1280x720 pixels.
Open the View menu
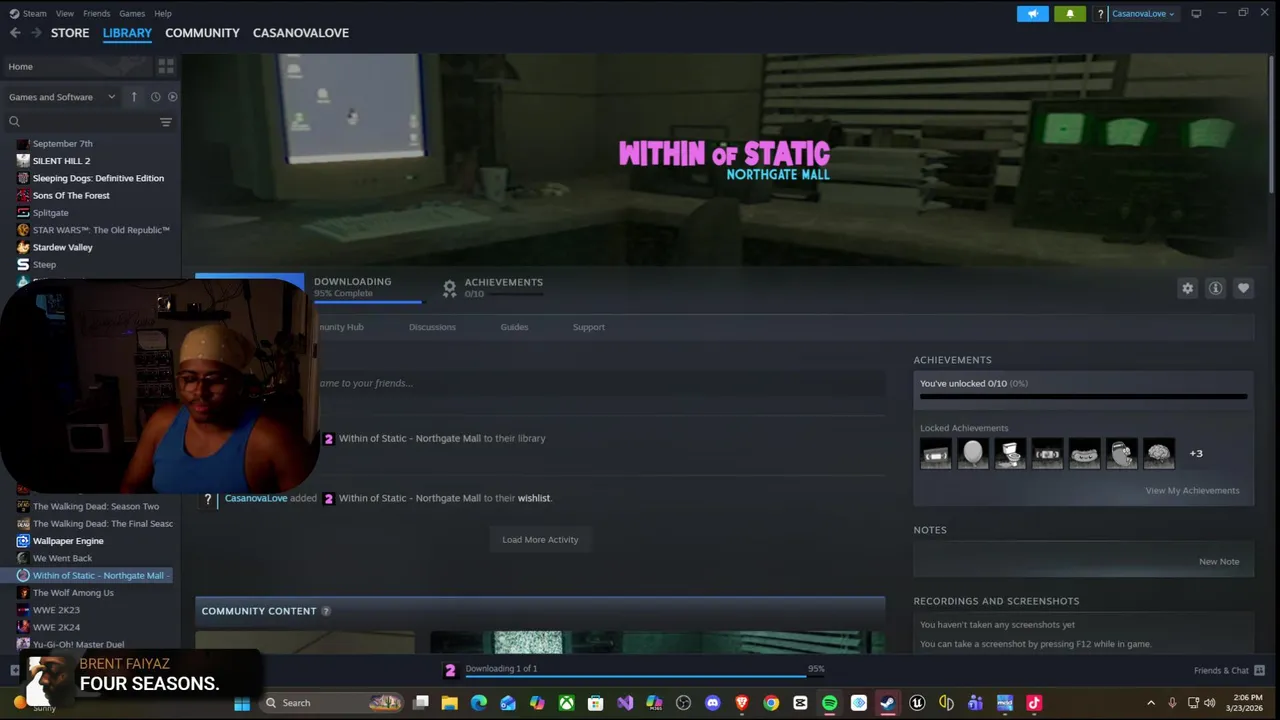65,14
